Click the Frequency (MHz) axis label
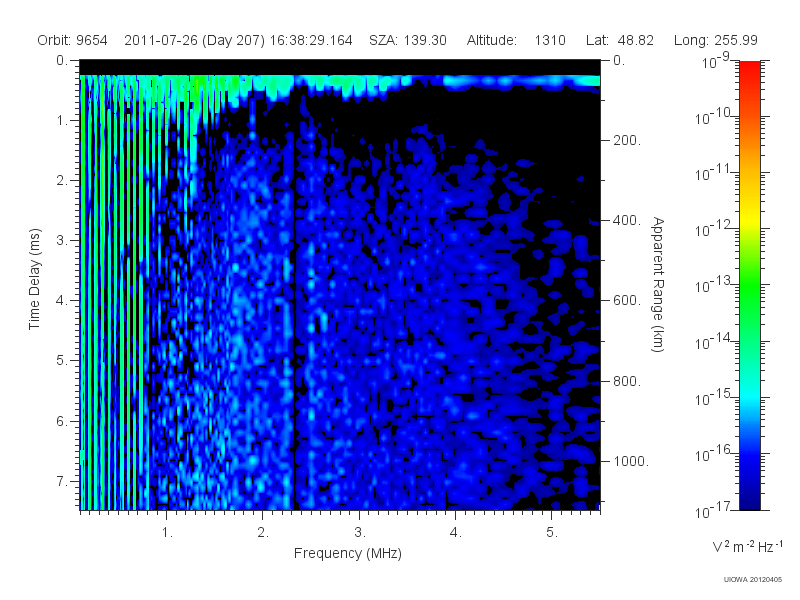Image resolution: width=800 pixels, height=600 pixels. (347, 553)
